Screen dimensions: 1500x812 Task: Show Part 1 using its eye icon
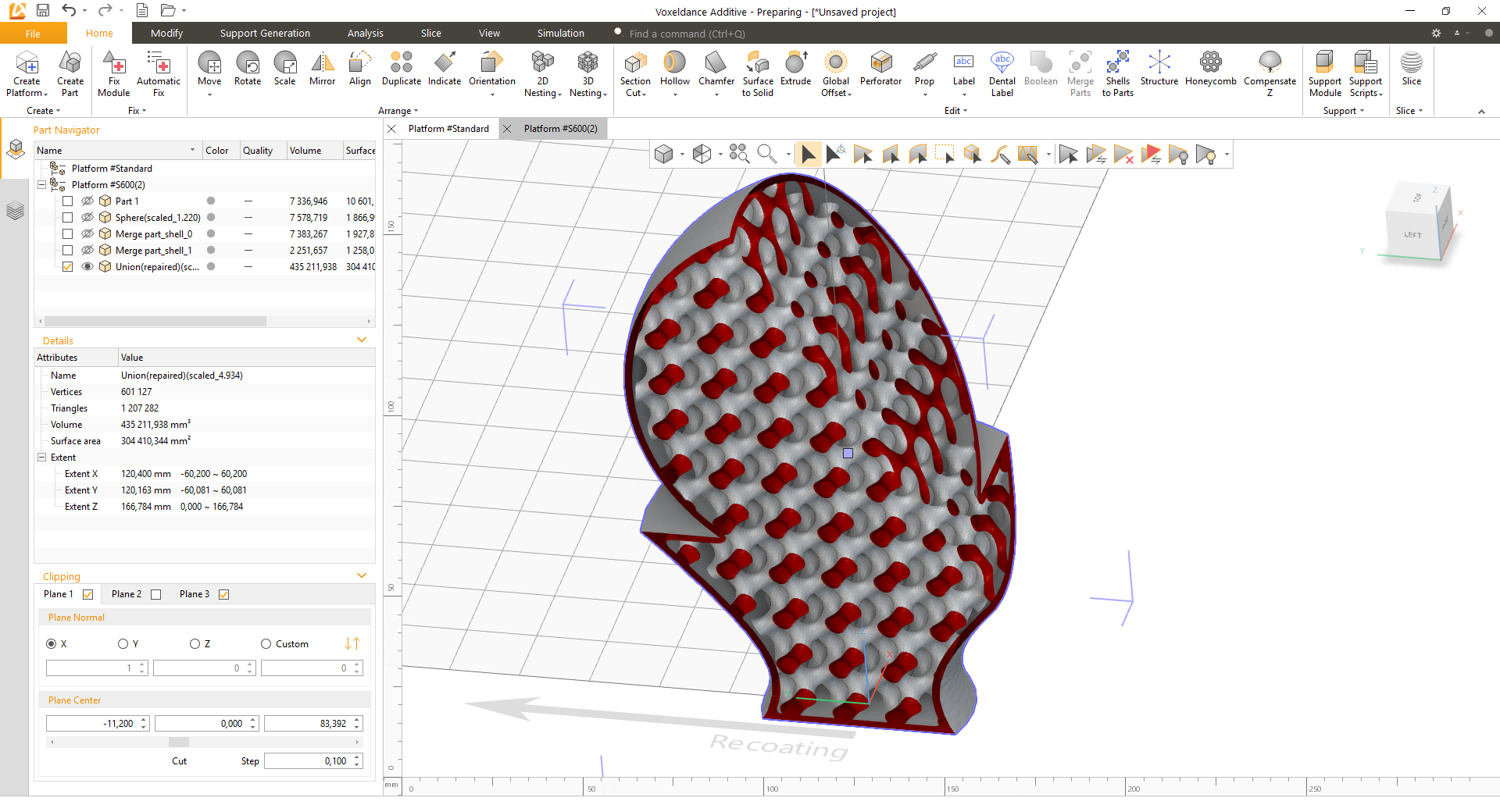click(x=87, y=201)
